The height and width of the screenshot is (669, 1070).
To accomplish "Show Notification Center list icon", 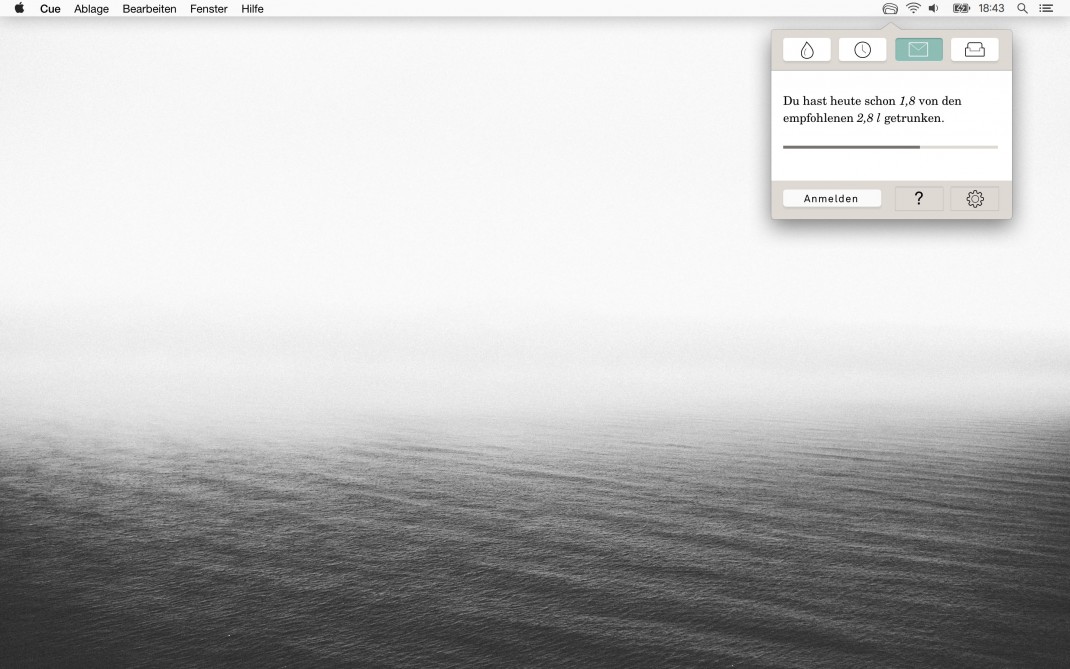I will pos(1047,9).
